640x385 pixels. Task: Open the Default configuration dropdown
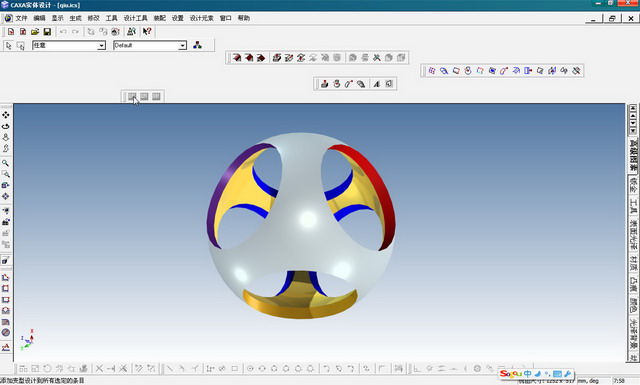click(182, 46)
